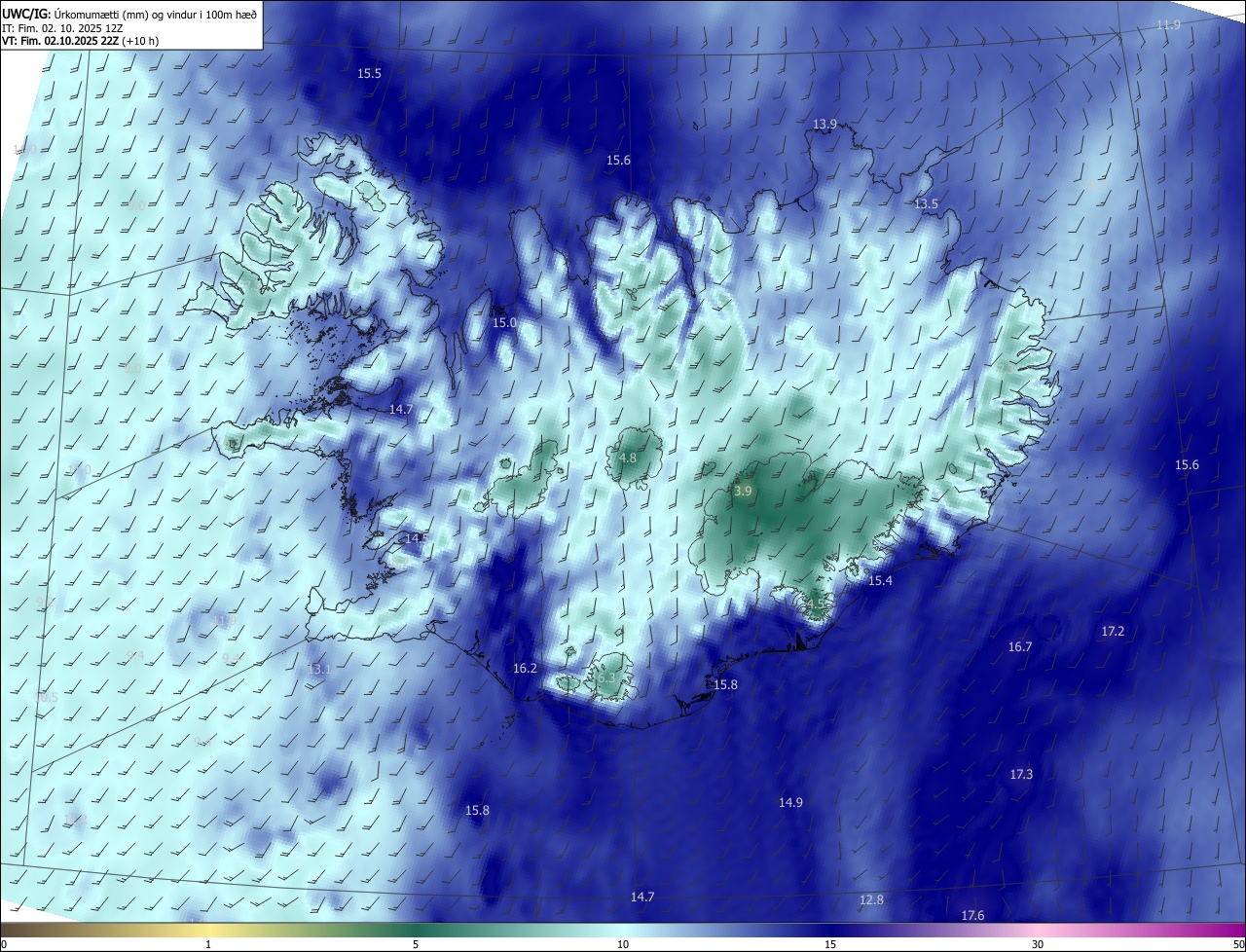Click the 3.9 value label
This screenshot has width=1246, height=952.
(743, 492)
